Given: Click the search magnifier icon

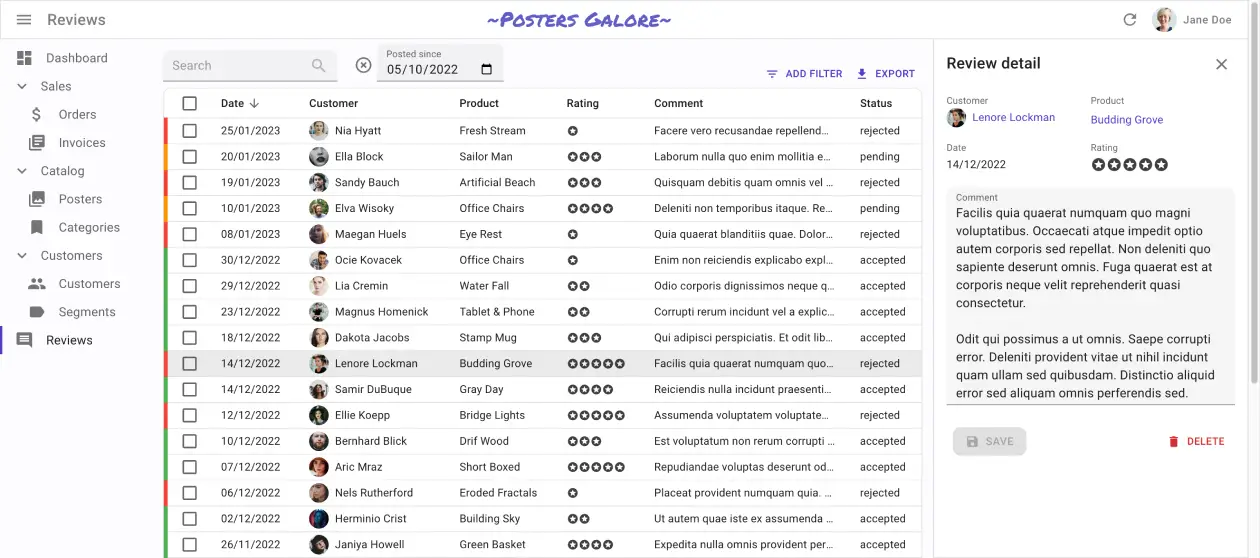Looking at the screenshot, I should [318, 66].
